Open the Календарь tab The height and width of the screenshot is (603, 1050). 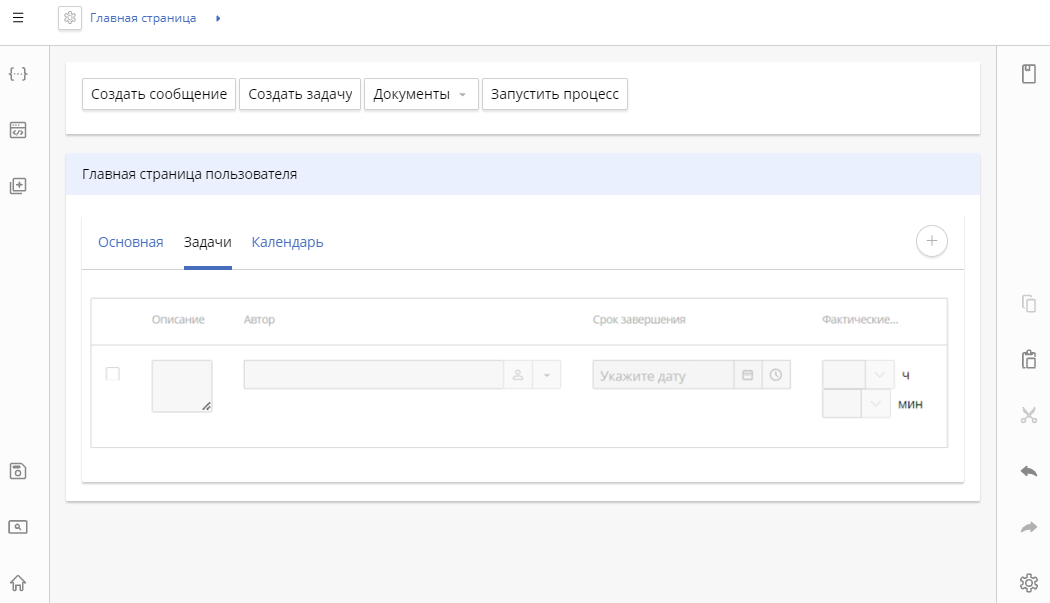[x=287, y=243]
